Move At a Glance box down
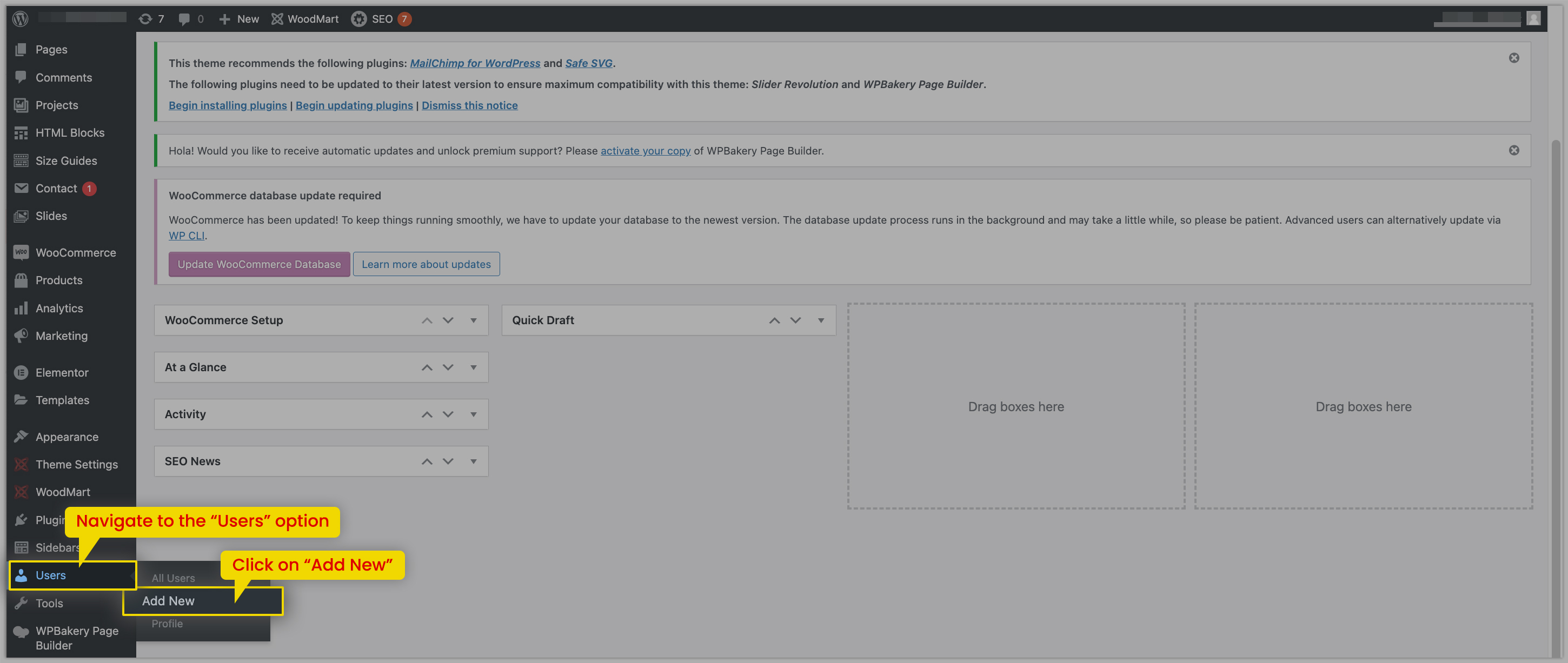This screenshot has height=663, width=1568. point(448,367)
